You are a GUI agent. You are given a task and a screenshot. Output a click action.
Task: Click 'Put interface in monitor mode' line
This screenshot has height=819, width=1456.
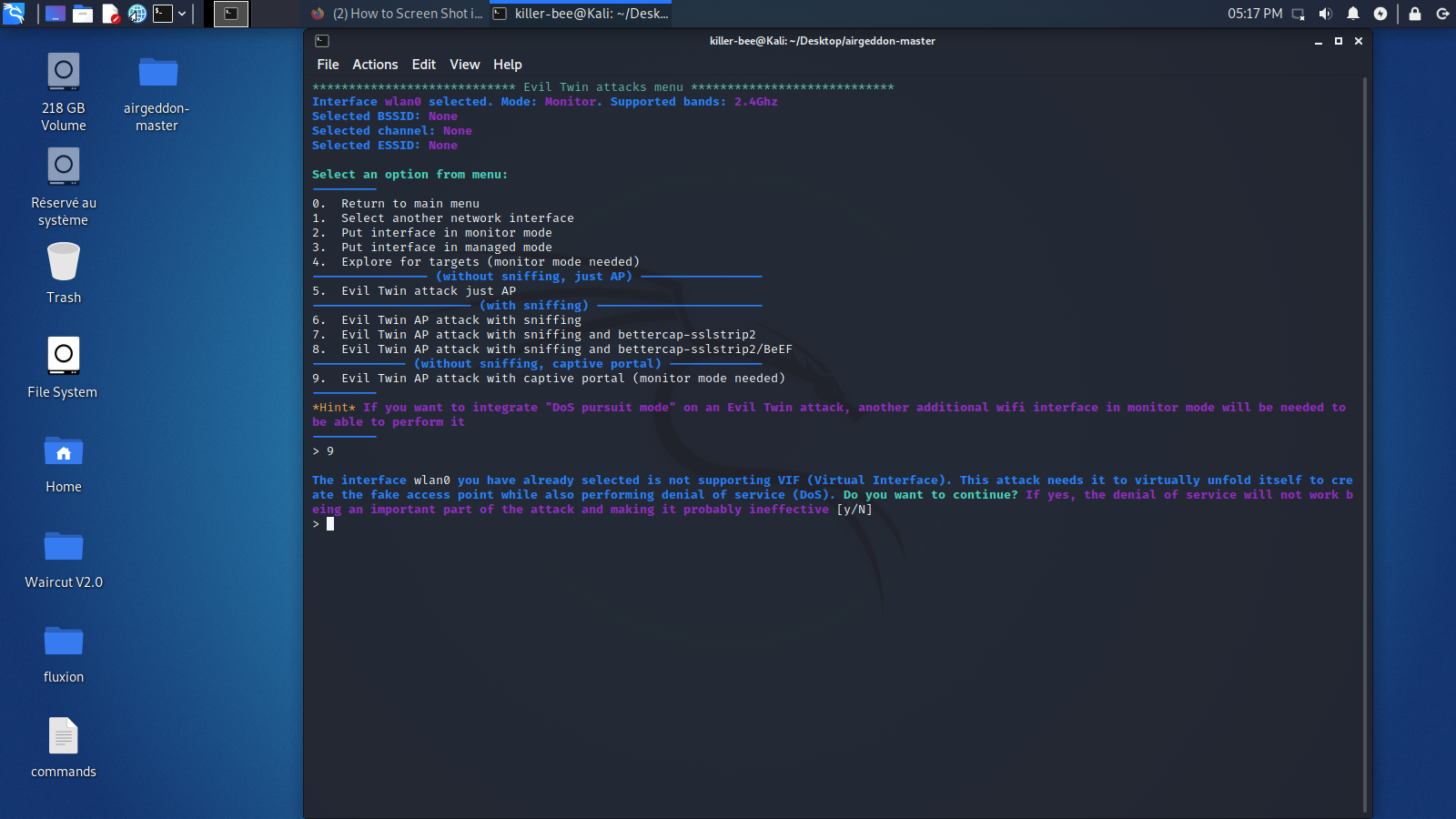point(432,233)
